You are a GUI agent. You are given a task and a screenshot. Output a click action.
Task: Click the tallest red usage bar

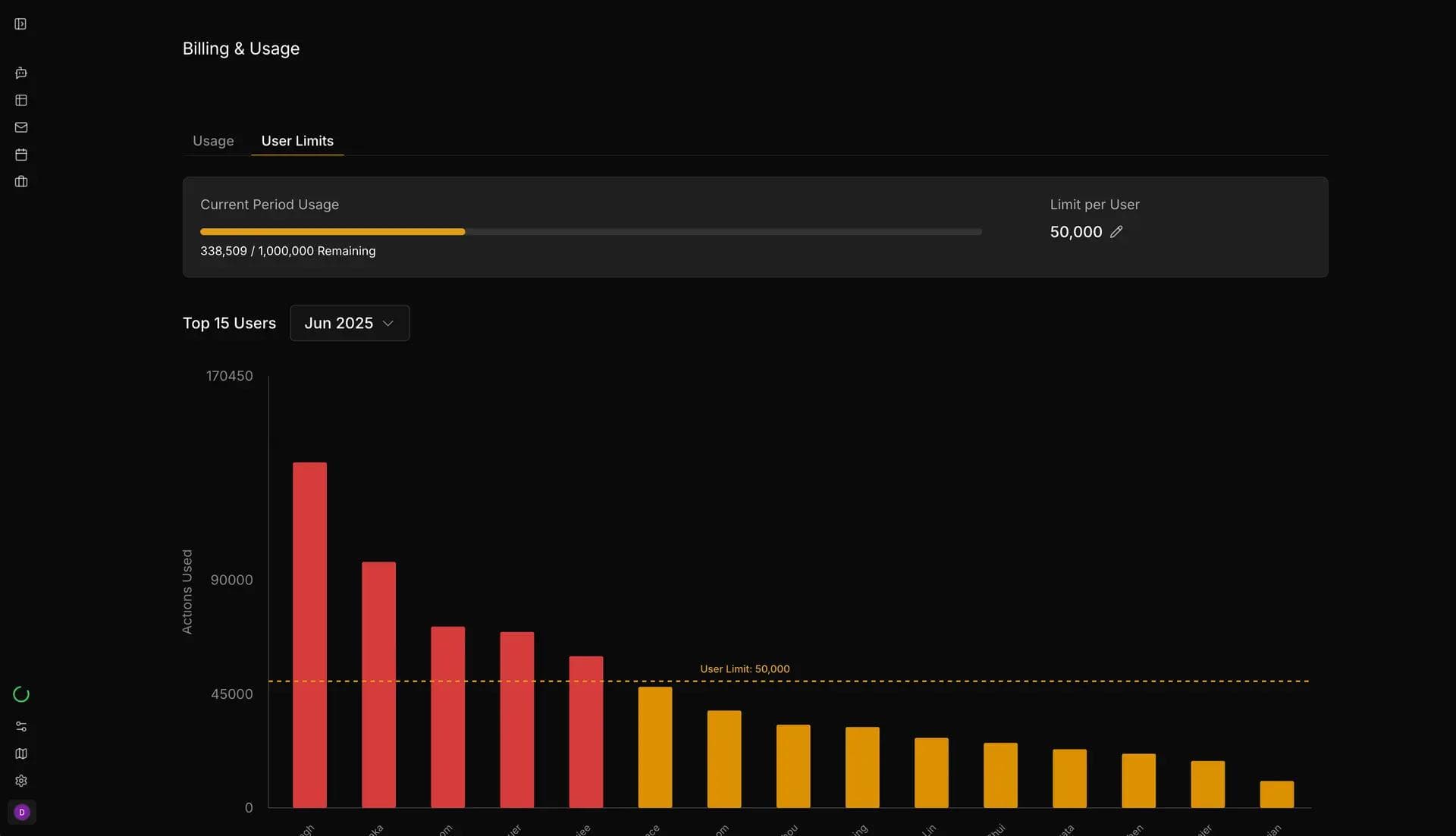(x=309, y=634)
